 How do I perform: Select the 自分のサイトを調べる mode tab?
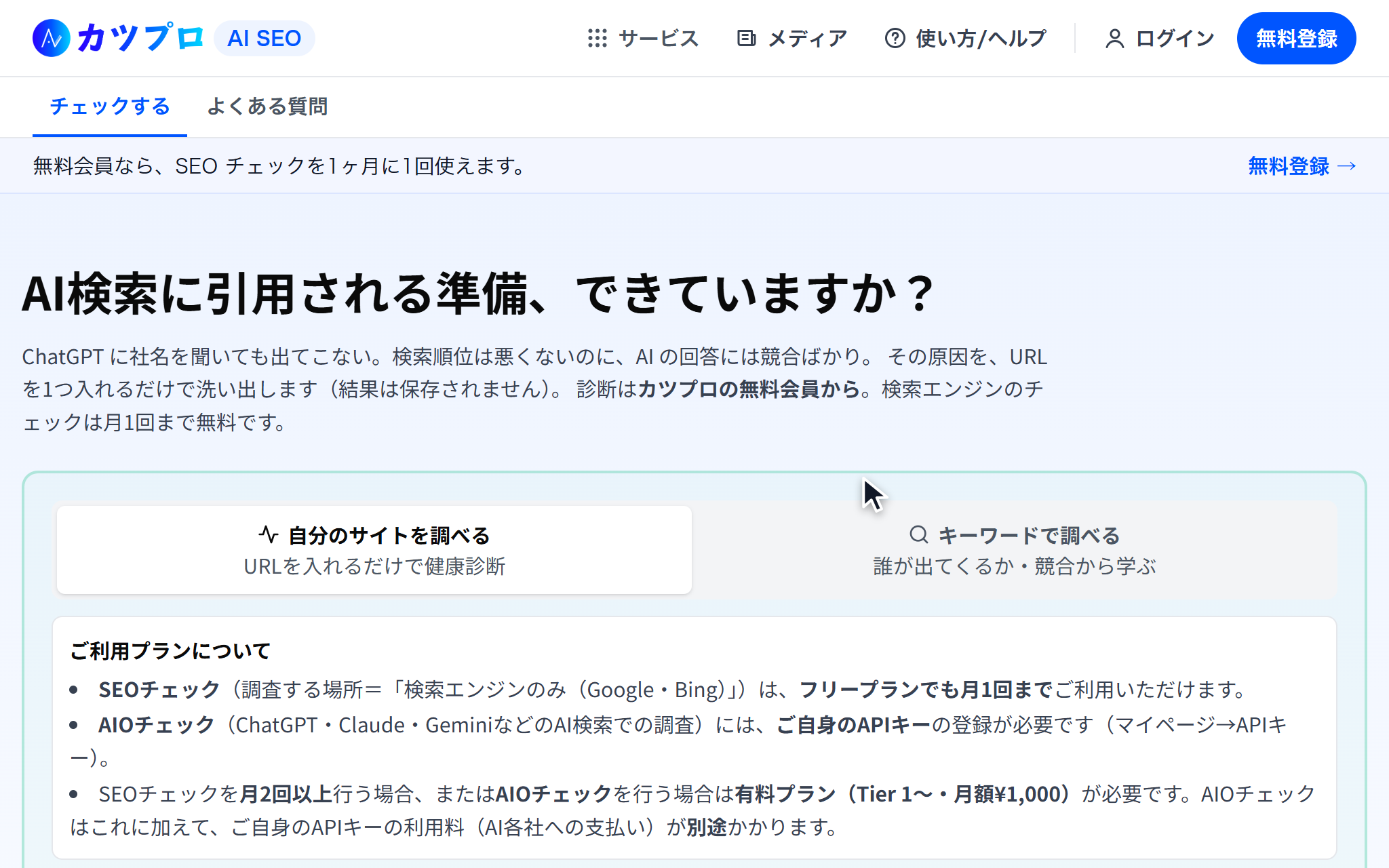pos(374,550)
